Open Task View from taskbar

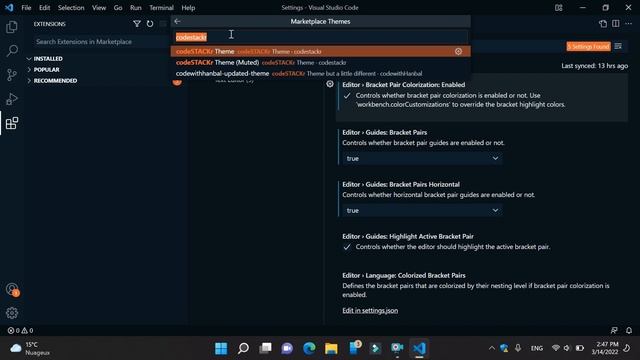(265, 348)
